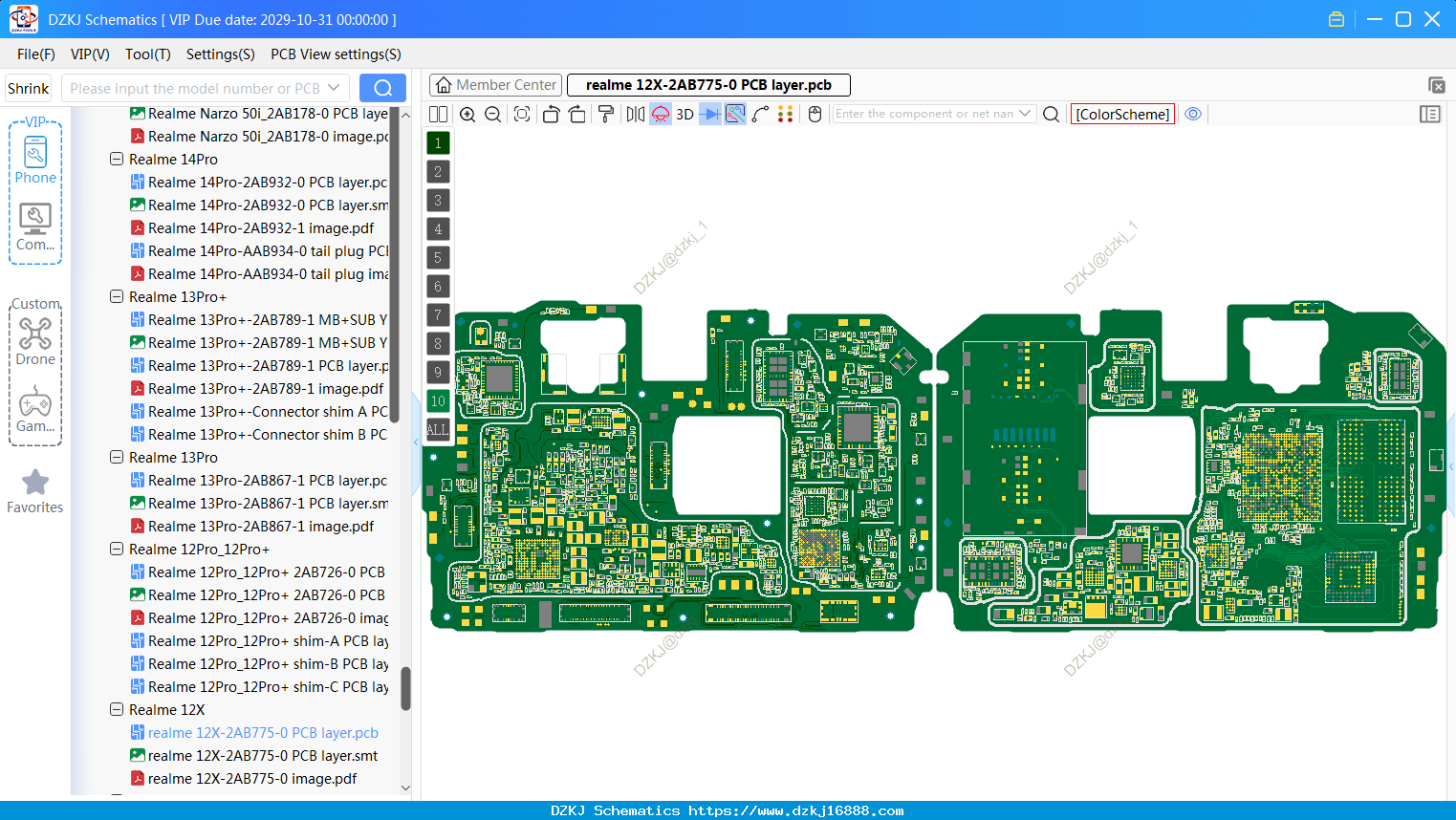Collapse the Realme 12Pro_12Pro+ tree node
1456x820 pixels.
tap(117, 550)
